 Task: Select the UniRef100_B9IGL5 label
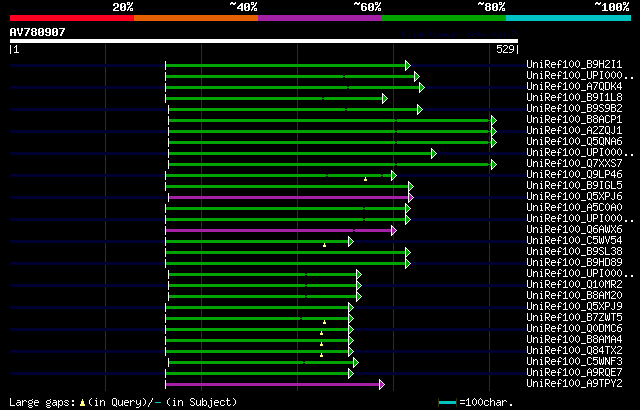[574, 186]
